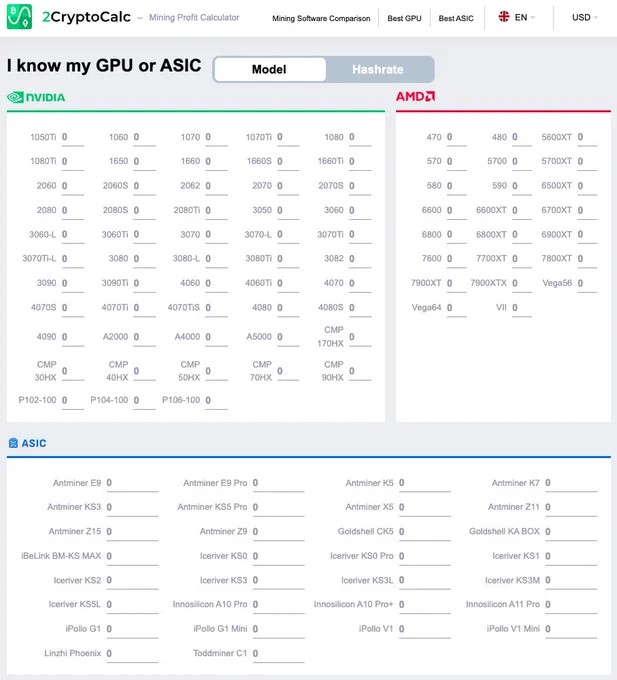617x680 pixels.
Task: Click the Antminer Z15 label
Action: tap(75, 531)
